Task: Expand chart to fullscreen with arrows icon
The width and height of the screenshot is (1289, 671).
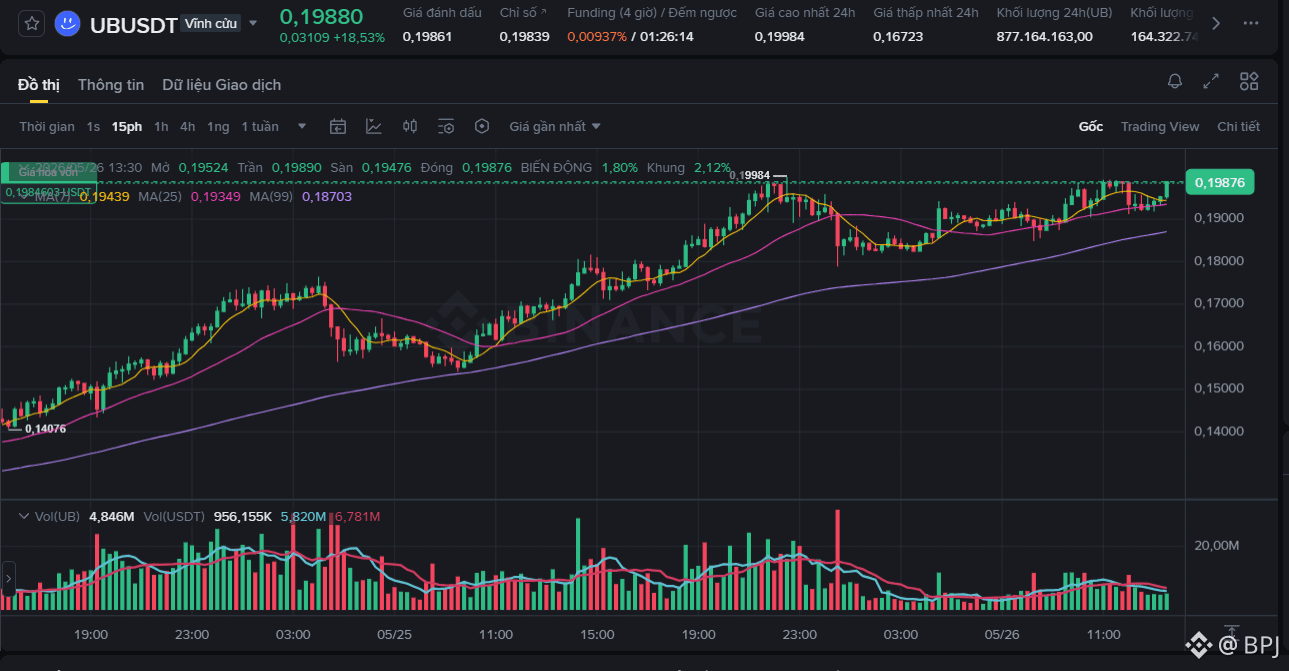Action: [1211, 81]
